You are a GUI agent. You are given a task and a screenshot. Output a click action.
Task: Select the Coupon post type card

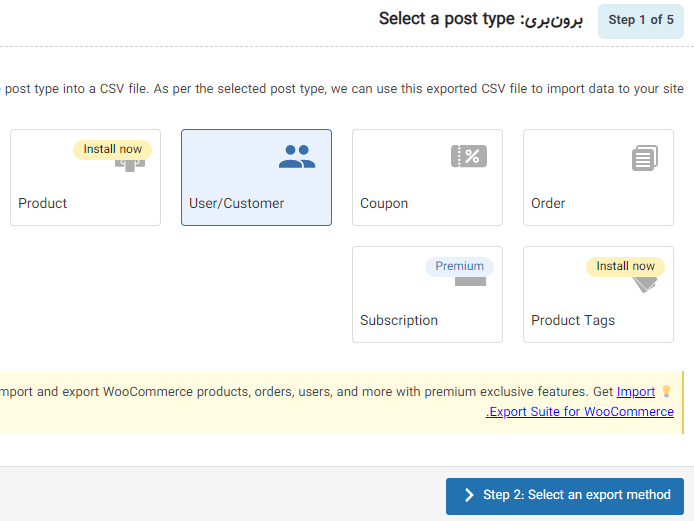[427, 178]
